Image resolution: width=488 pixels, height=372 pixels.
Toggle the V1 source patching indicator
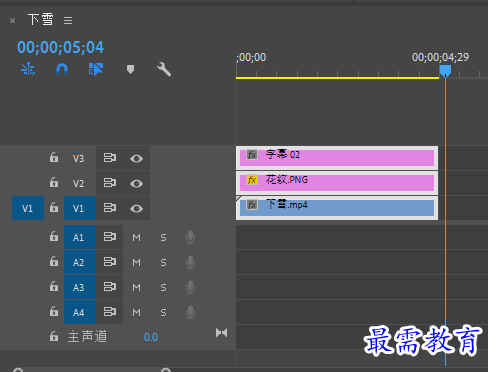pos(28,208)
